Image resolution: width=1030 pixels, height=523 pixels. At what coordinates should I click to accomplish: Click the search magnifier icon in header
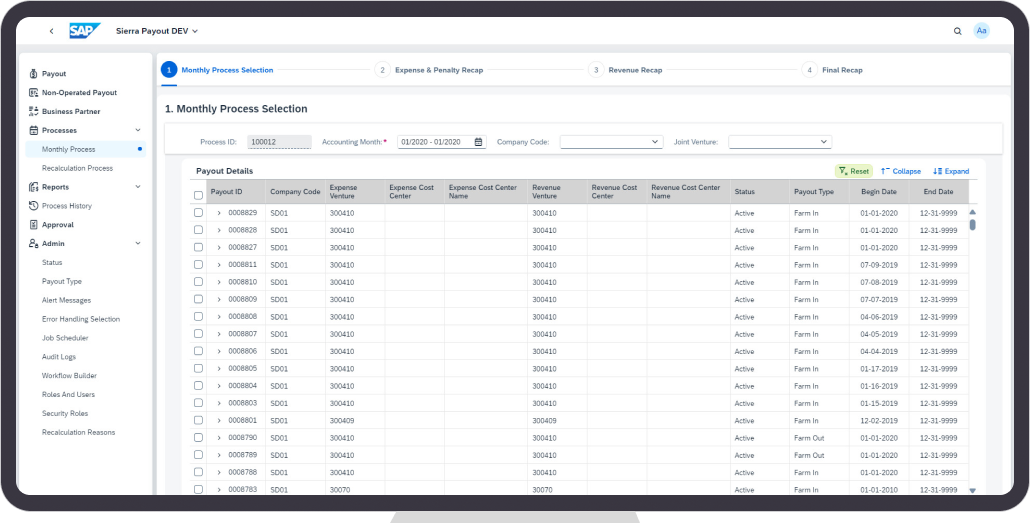(x=958, y=31)
